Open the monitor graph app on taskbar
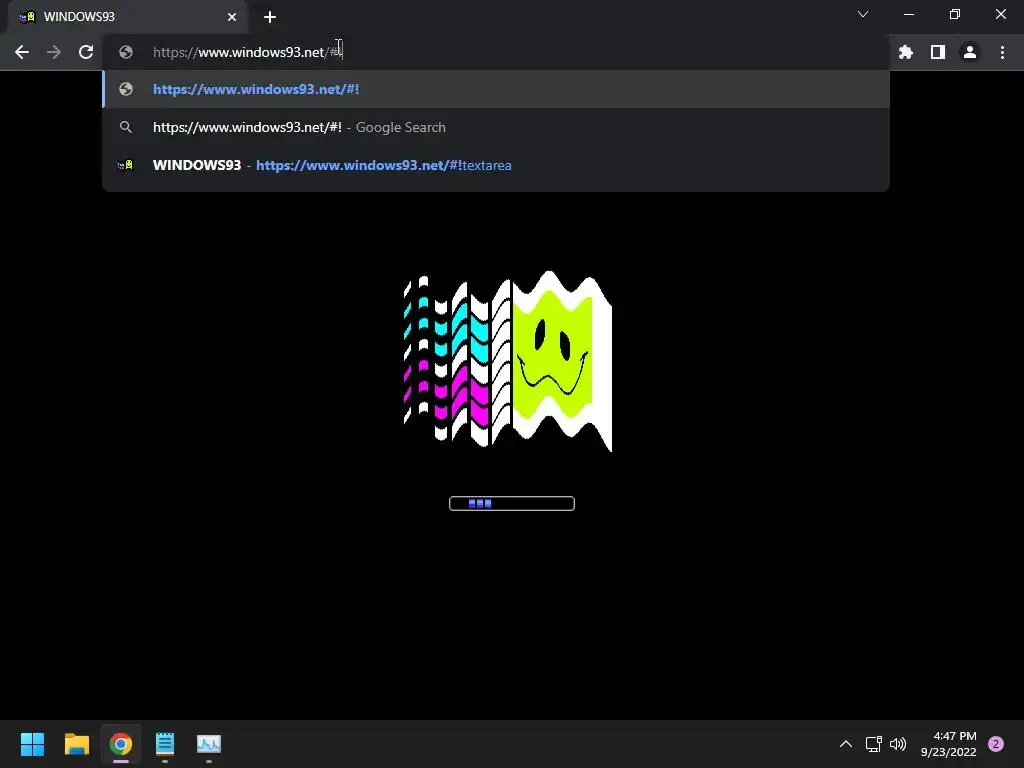This screenshot has width=1024, height=768. coord(209,744)
